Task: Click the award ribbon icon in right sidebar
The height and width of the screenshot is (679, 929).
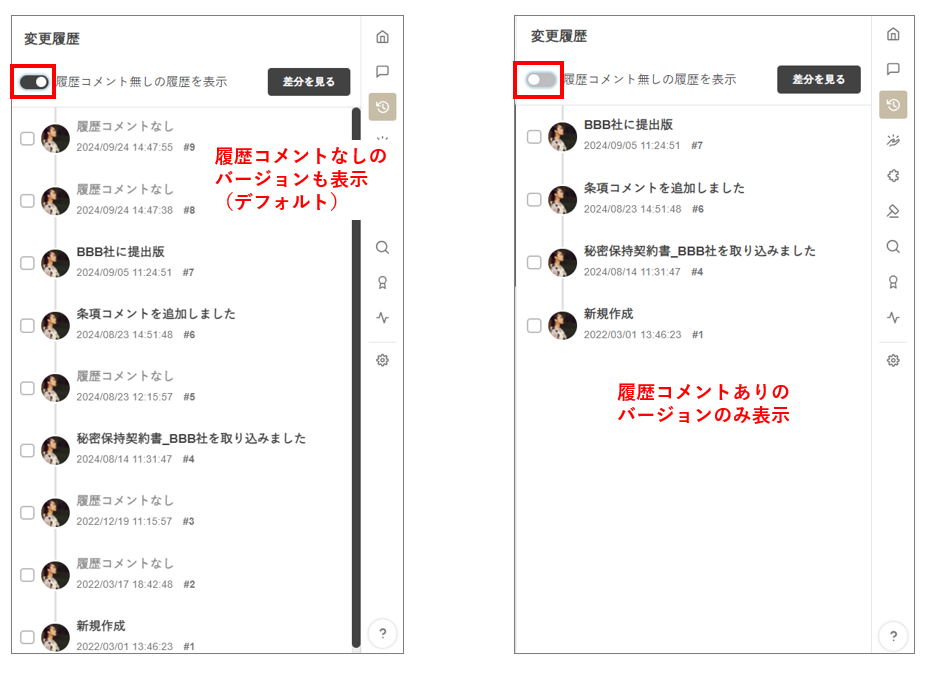Action: [893, 282]
